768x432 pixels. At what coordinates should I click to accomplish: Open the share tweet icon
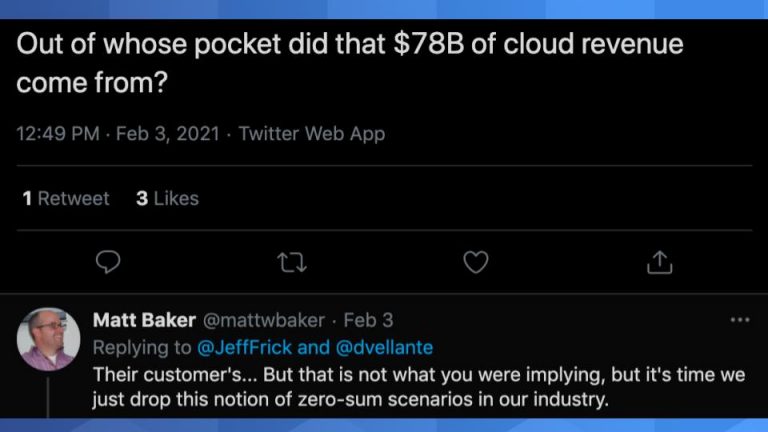pyautogui.click(x=660, y=262)
